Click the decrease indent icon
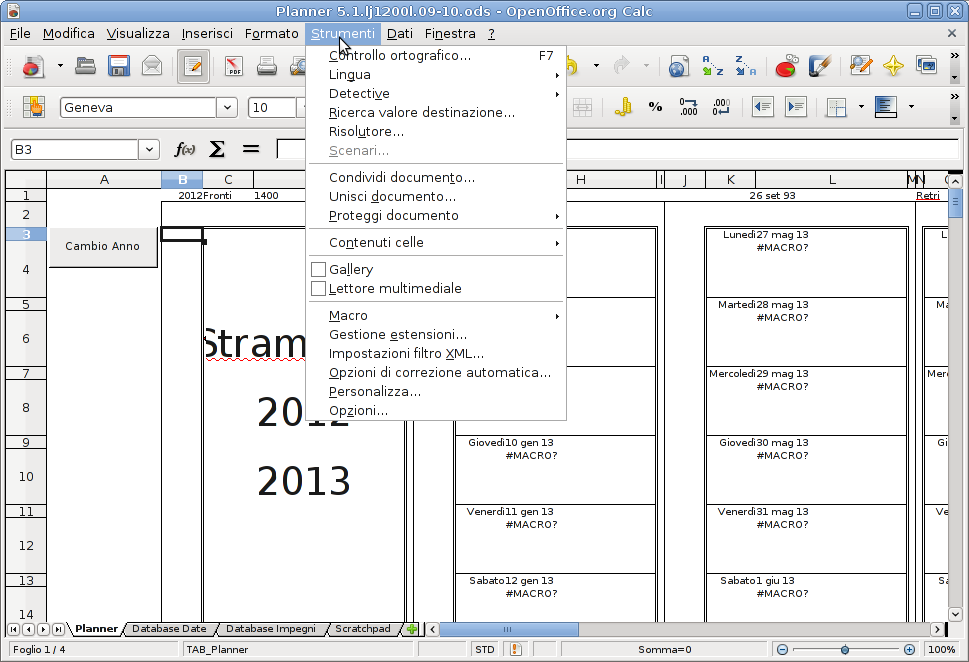 coord(763,107)
